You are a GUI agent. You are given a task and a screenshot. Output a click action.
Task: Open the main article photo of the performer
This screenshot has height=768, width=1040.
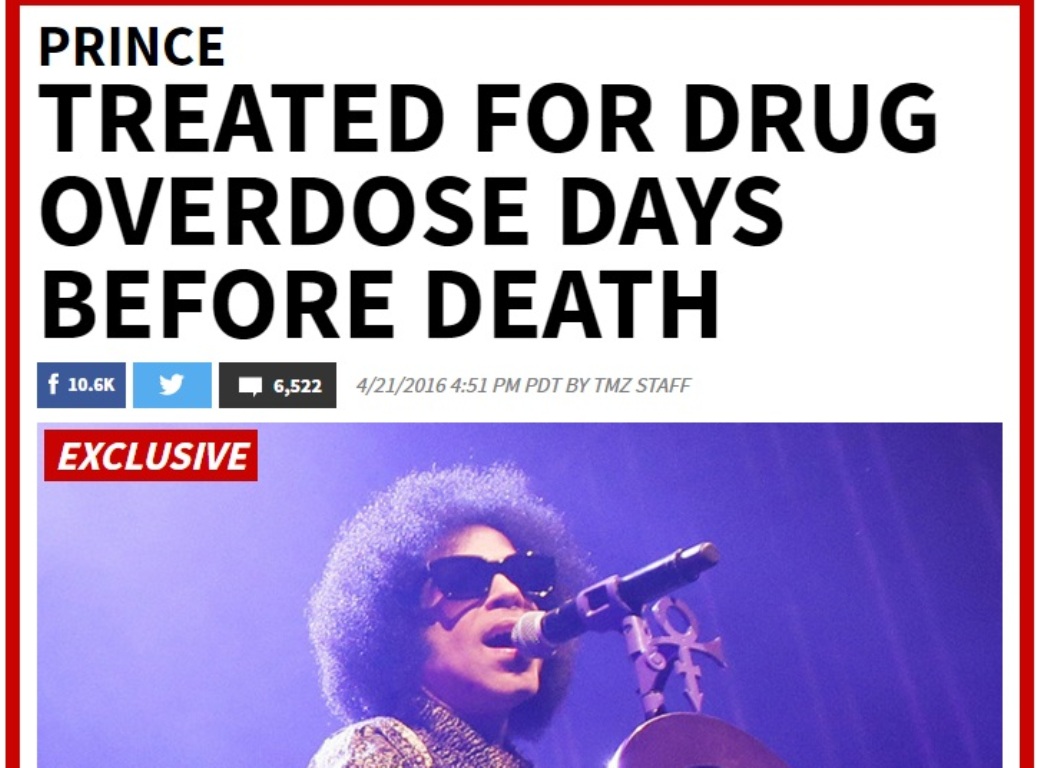click(519, 595)
